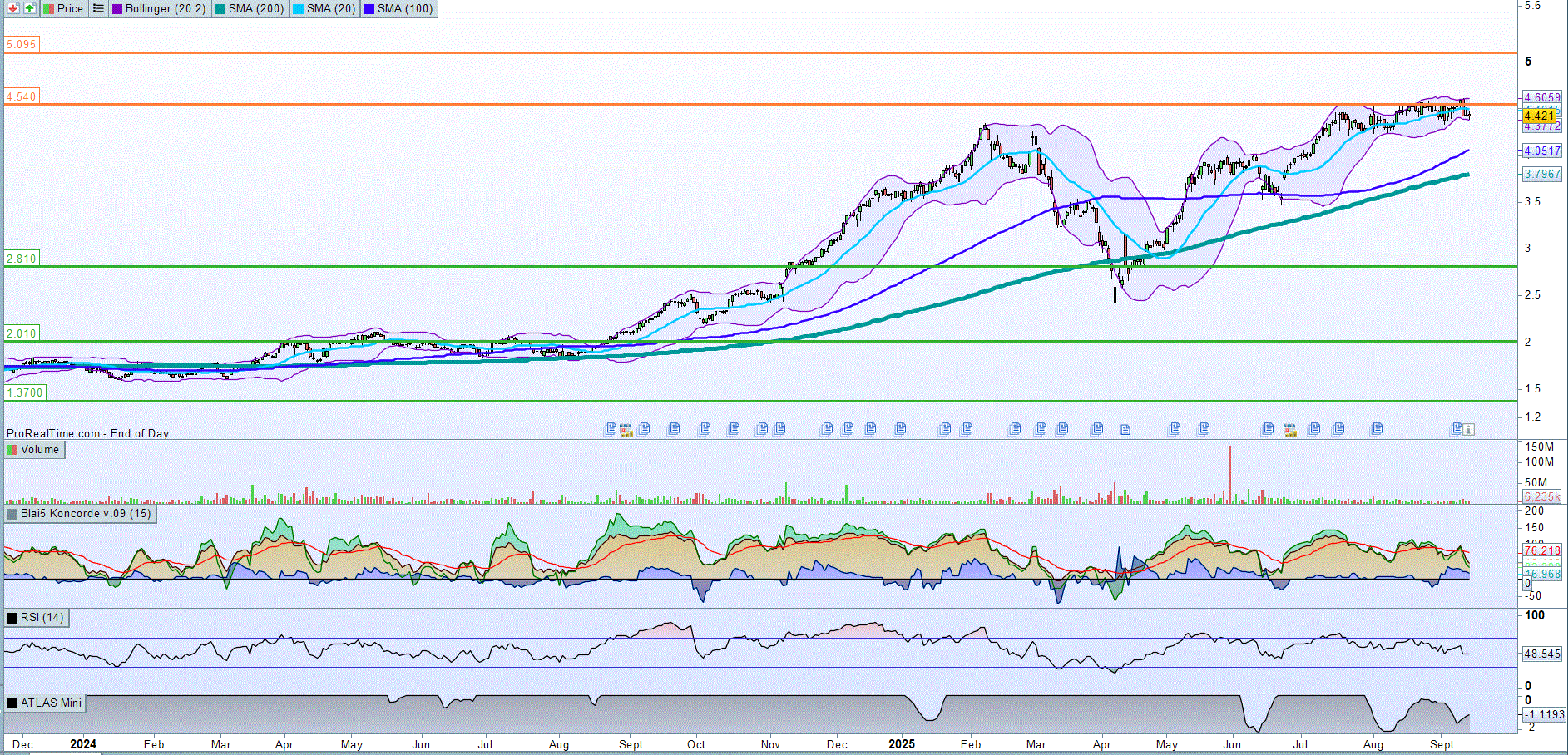Viewport: 1568px width, 755px height.
Task: Open the info icon at the chart's right end
Action: click(x=1469, y=429)
